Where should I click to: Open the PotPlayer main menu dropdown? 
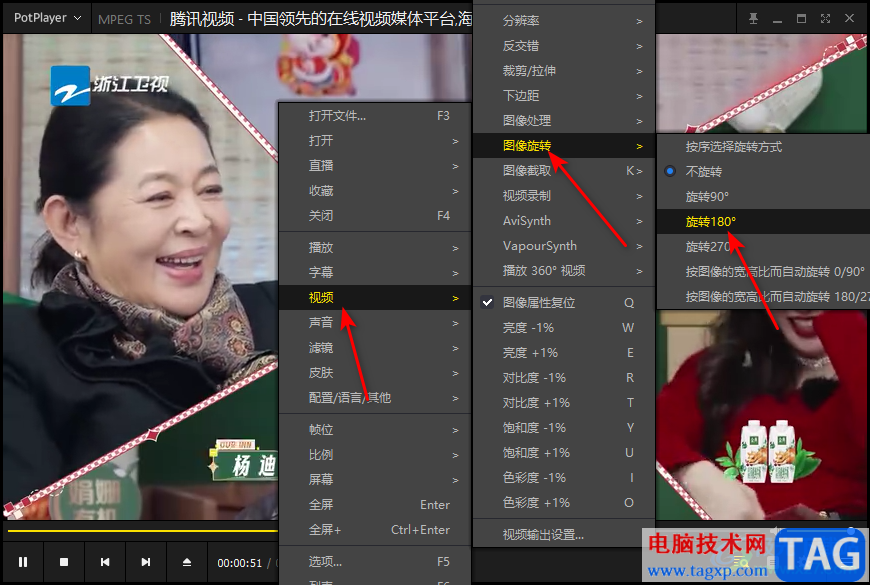click(x=48, y=18)
